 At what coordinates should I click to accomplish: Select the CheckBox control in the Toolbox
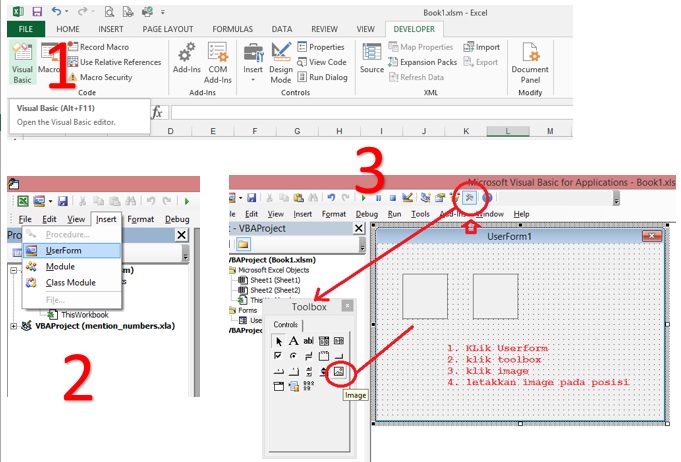[x=278, y=356]
